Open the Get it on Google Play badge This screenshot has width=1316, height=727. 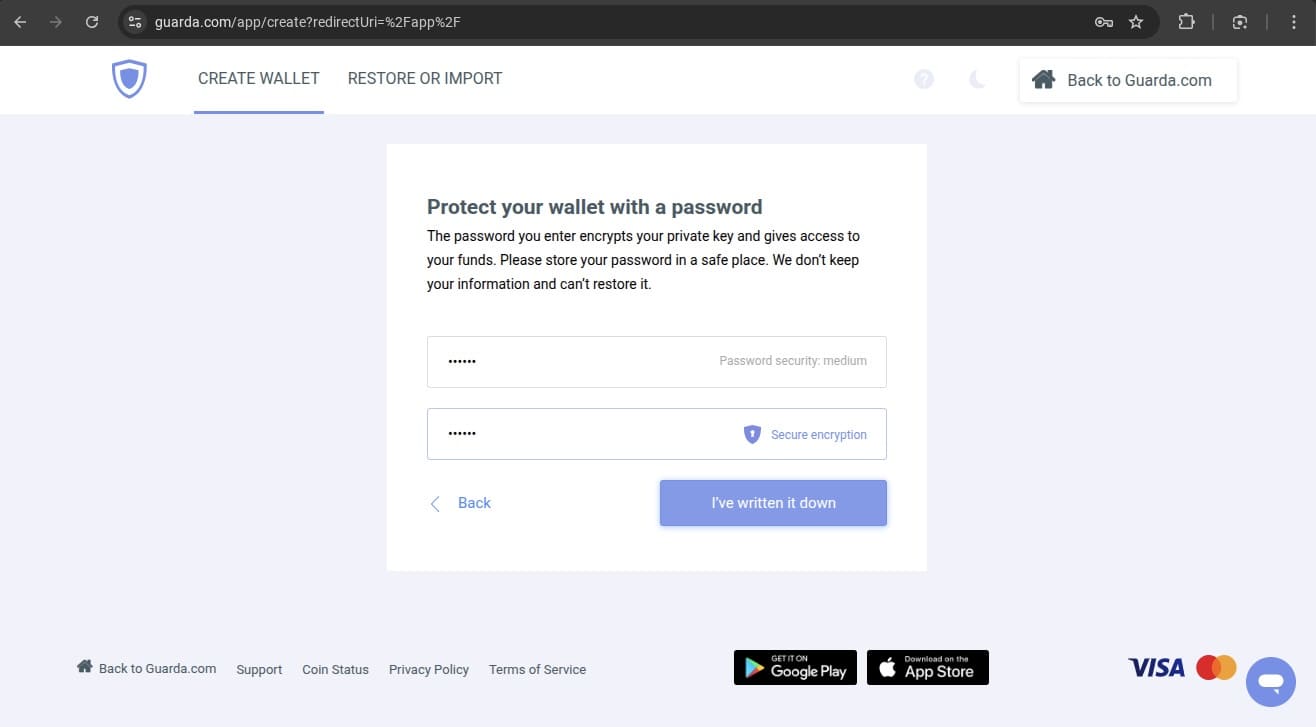[795, 667]
